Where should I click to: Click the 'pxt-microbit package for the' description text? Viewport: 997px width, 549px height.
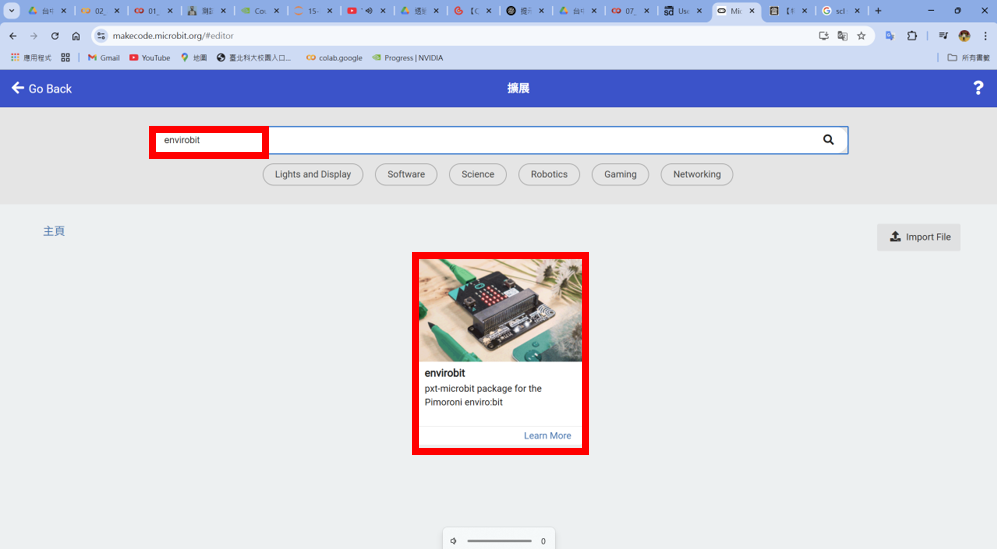click(483, 389)
